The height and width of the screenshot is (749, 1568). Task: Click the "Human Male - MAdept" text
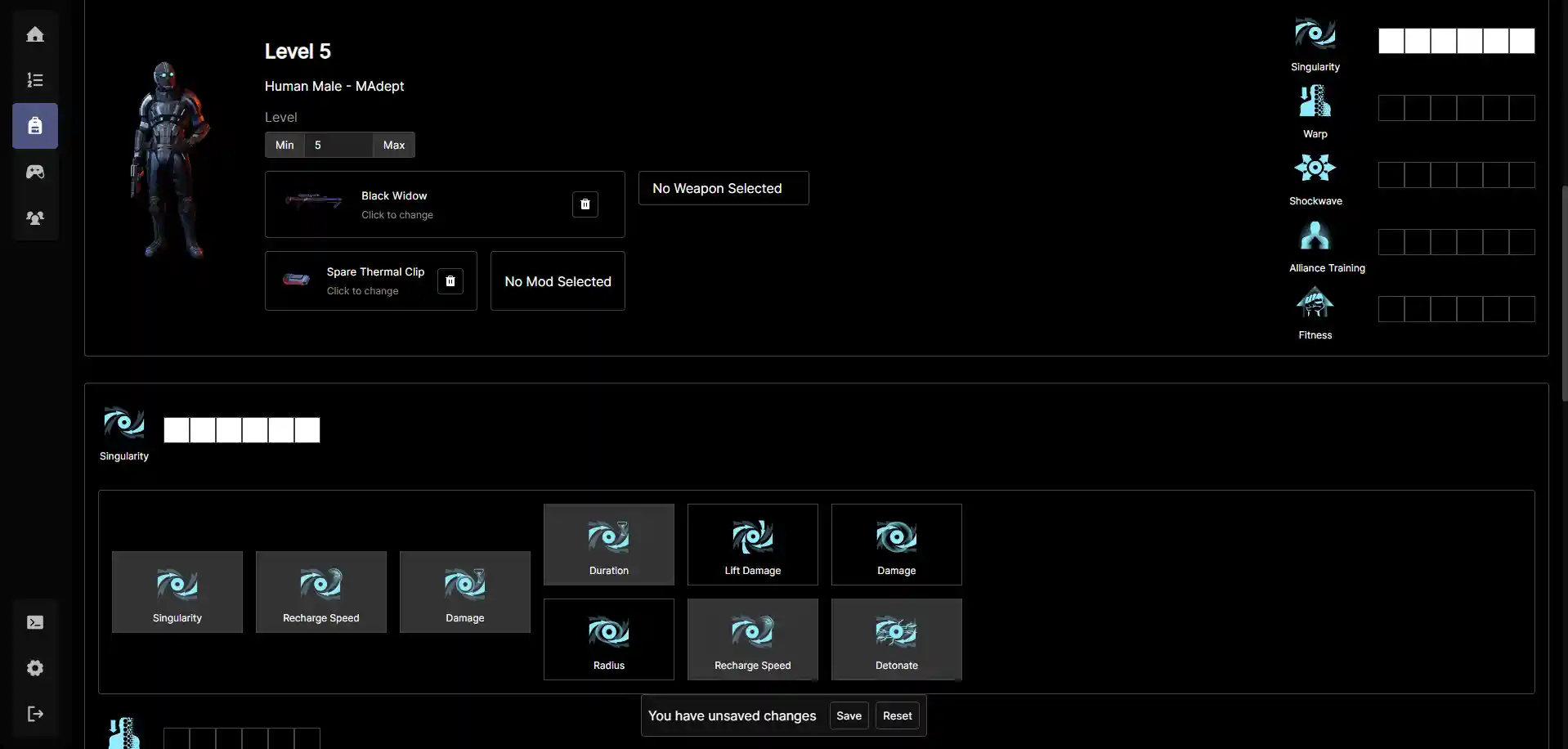tap(334, 86)
